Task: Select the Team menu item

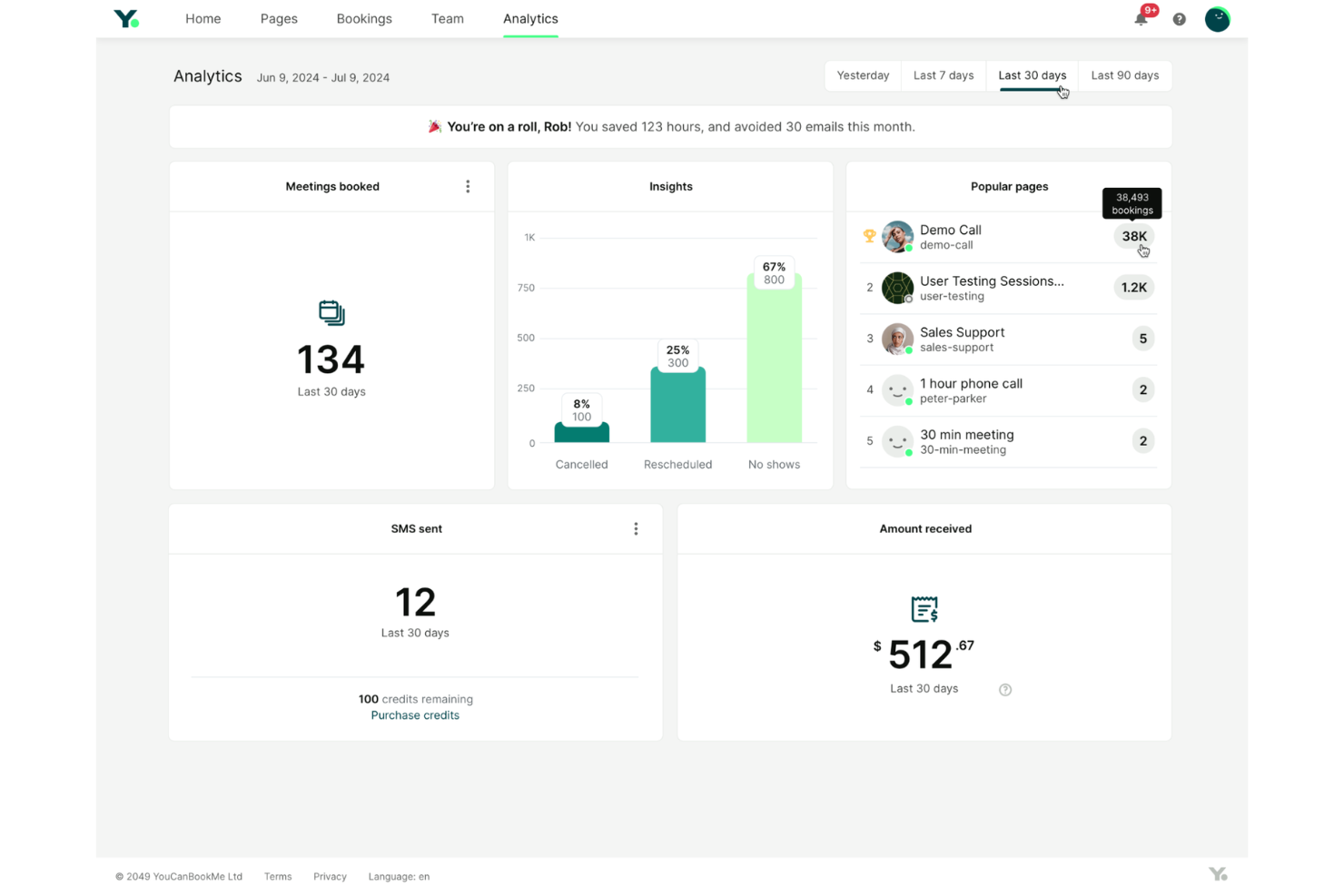Action: 447,18
